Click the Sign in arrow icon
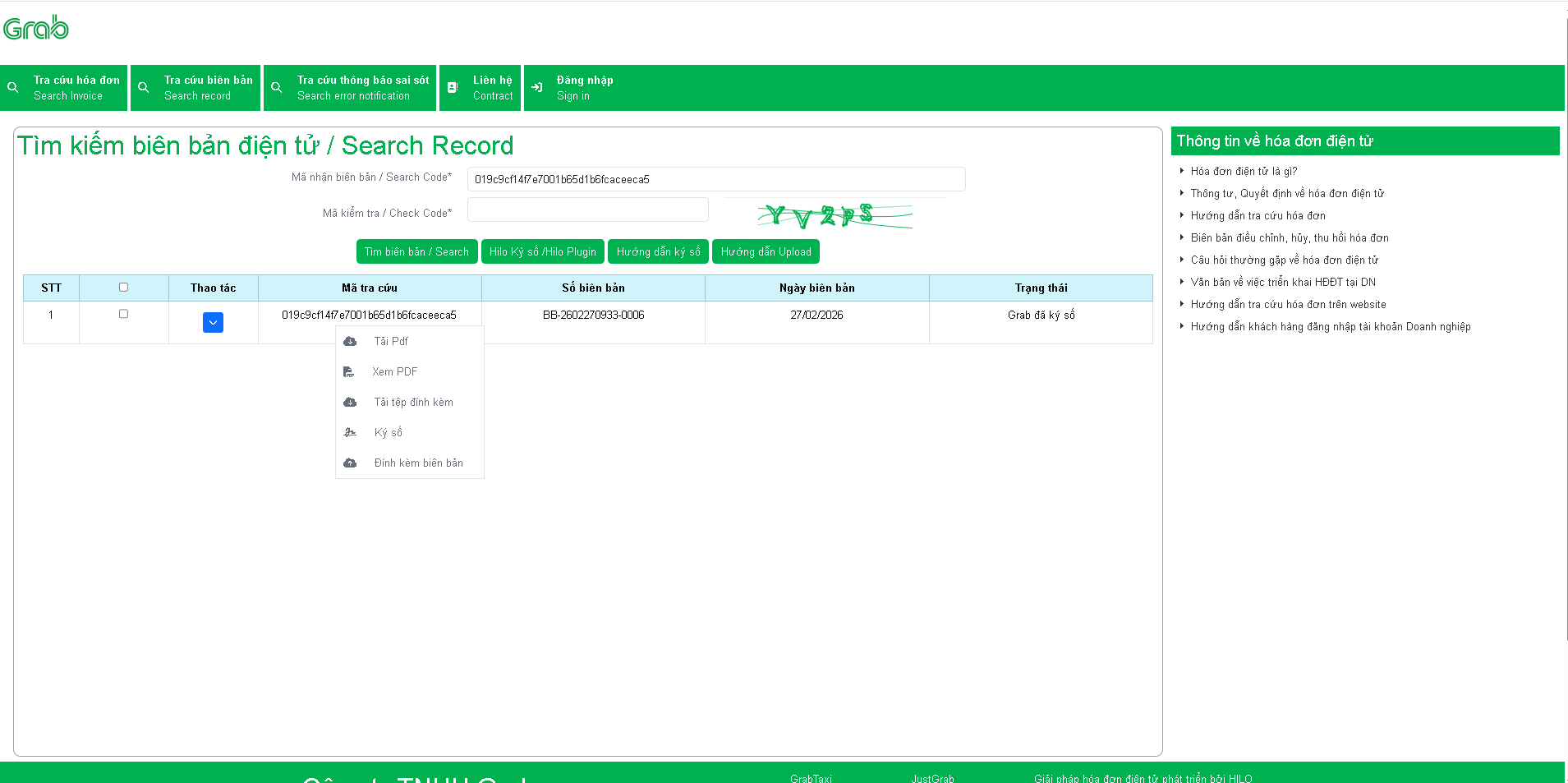Viewport: 1568px width, 783px height. [x=537, y=87]
